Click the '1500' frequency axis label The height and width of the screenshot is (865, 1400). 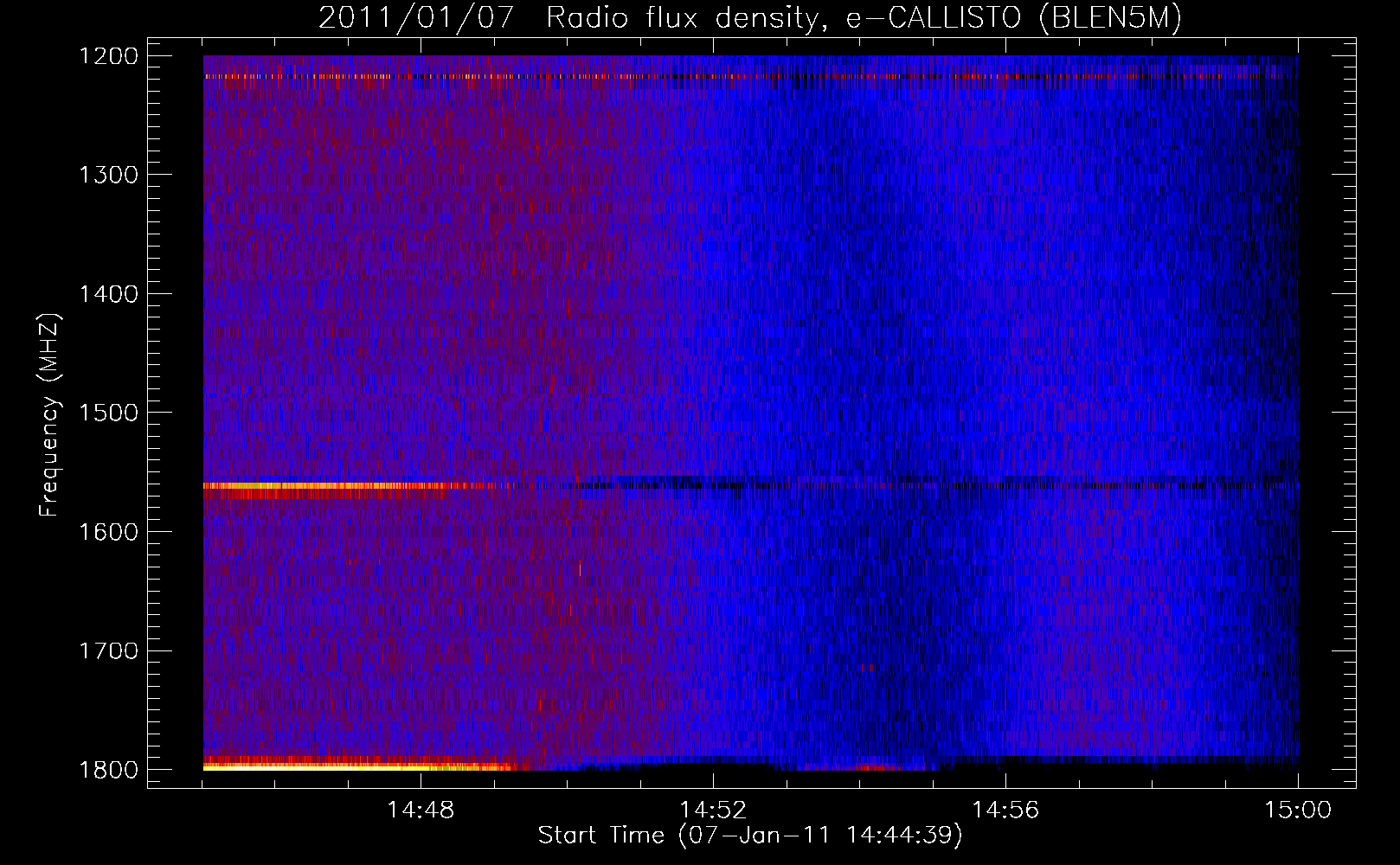[108, 413]
